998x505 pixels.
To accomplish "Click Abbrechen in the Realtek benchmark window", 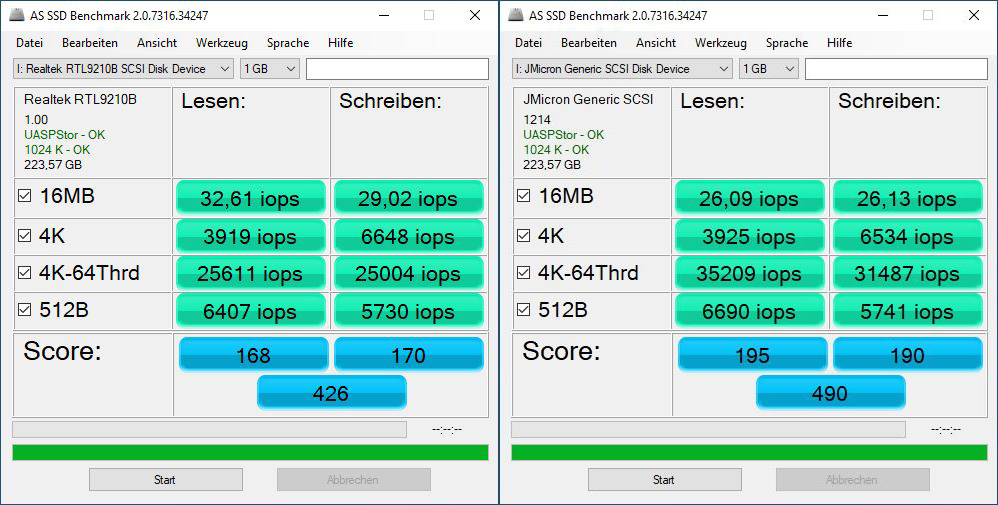I will 353,480.
